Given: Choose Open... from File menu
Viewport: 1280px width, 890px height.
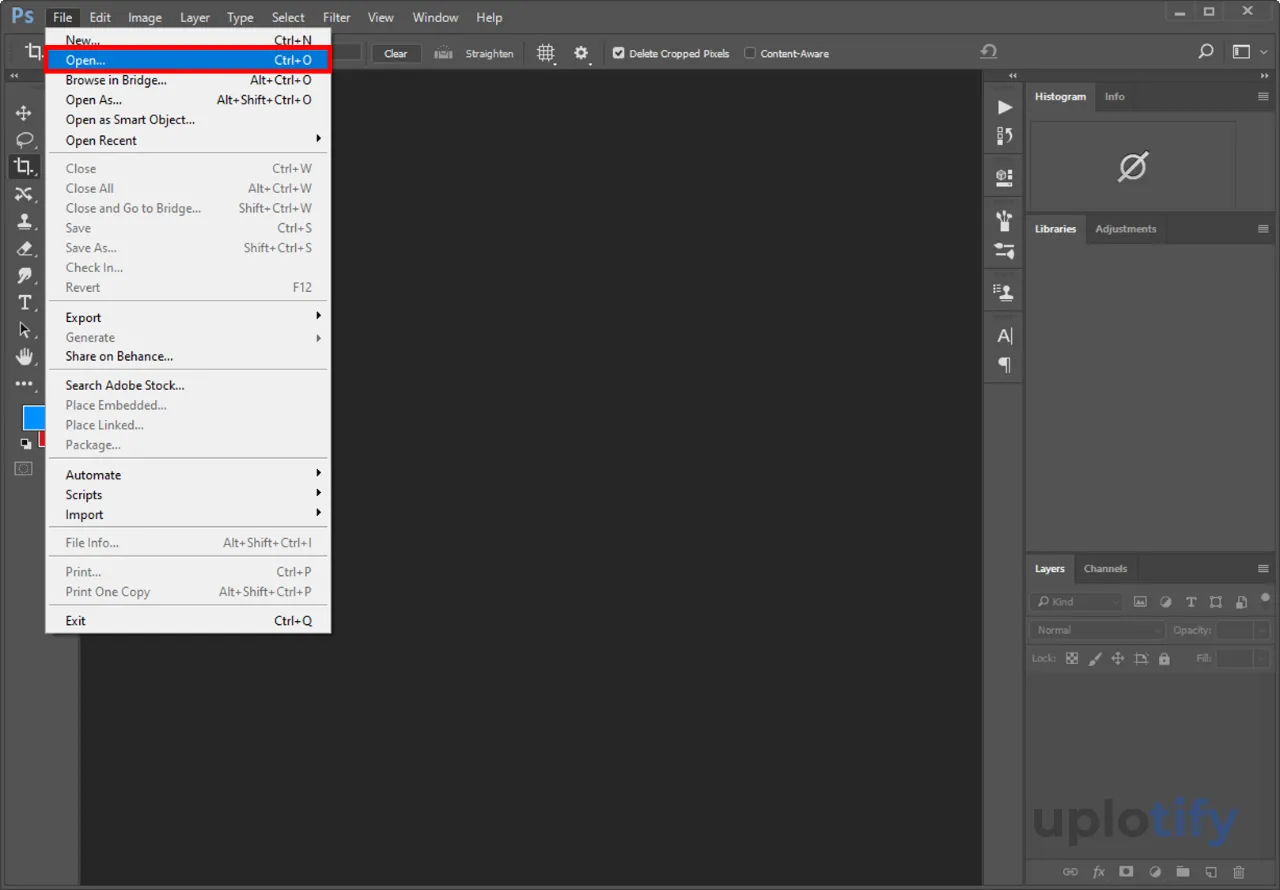Looking at the screenshot, I should click(188, 60).
